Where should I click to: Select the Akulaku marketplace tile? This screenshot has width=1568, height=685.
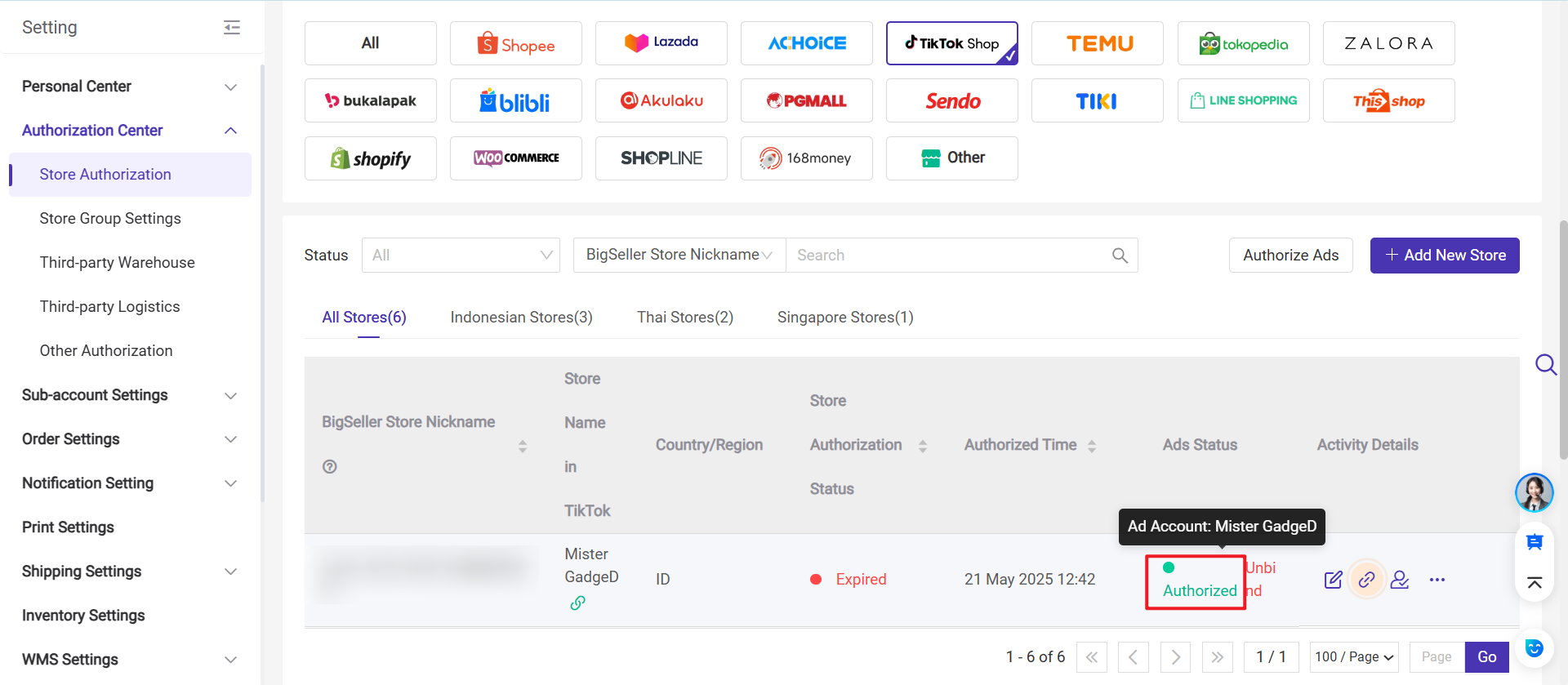coord(661,100)
